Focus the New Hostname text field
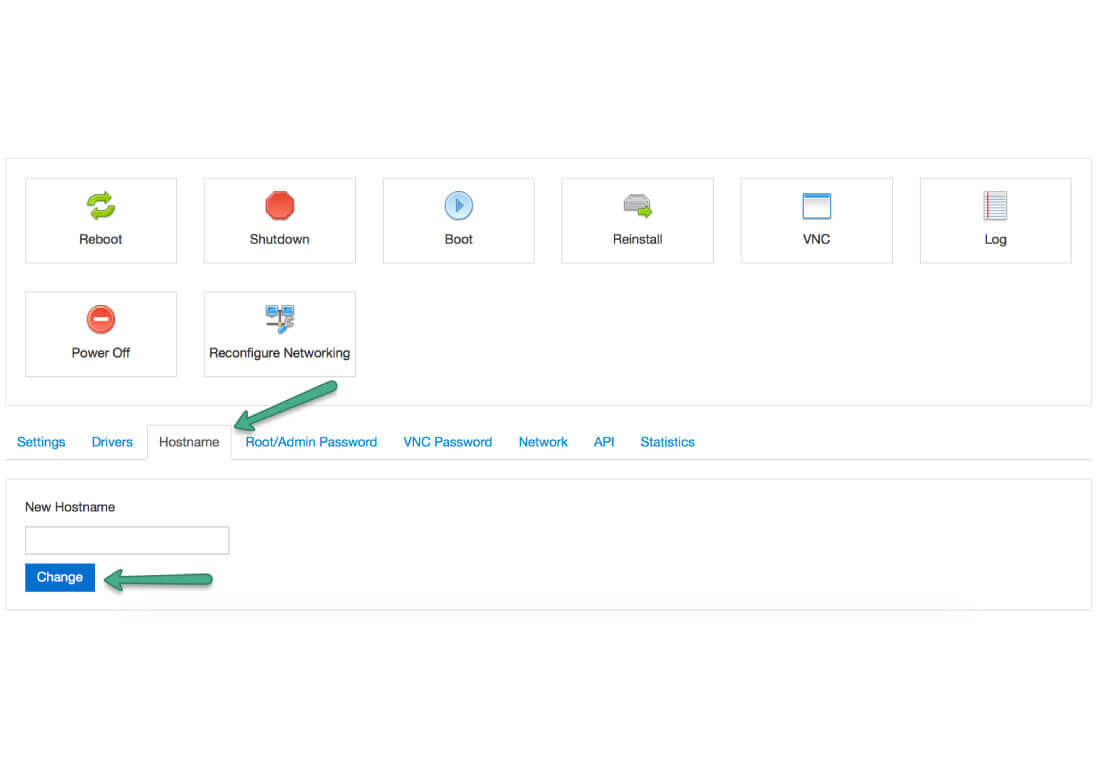The width and height of the screenshot is (1099, 762). pos(127,540)
